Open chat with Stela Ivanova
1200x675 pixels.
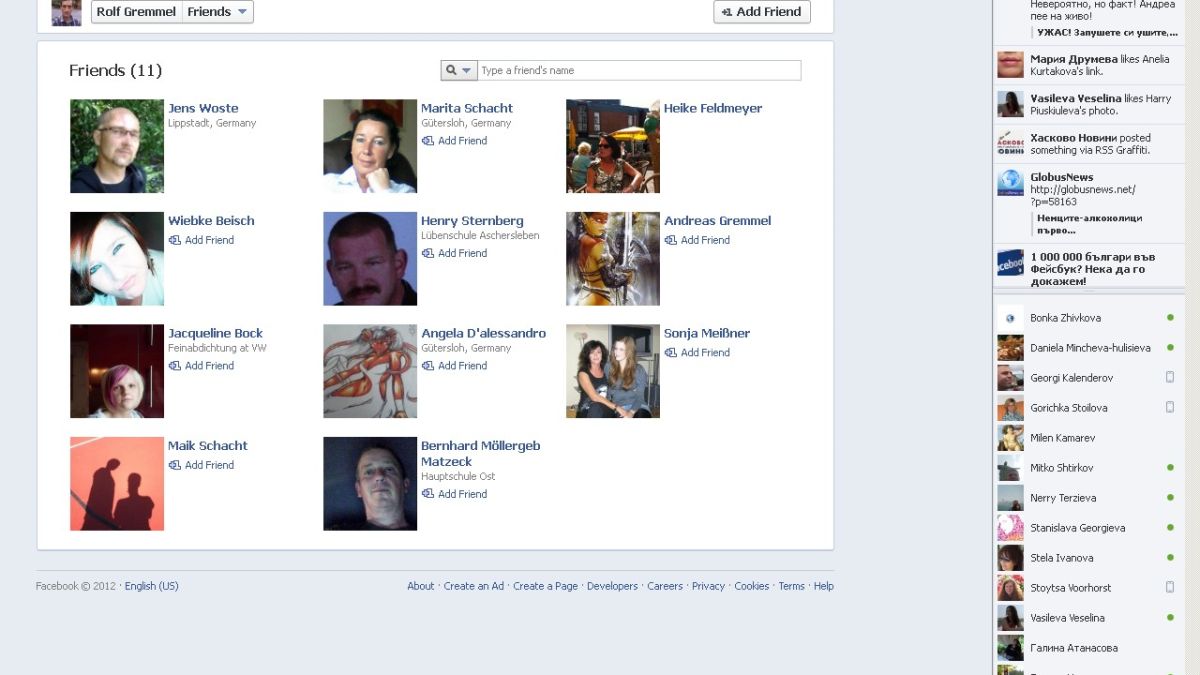(1087, 558)
